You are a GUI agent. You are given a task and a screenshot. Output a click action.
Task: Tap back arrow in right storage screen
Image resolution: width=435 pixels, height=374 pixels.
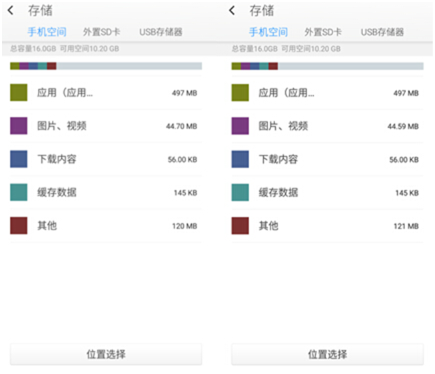point(232,10)
